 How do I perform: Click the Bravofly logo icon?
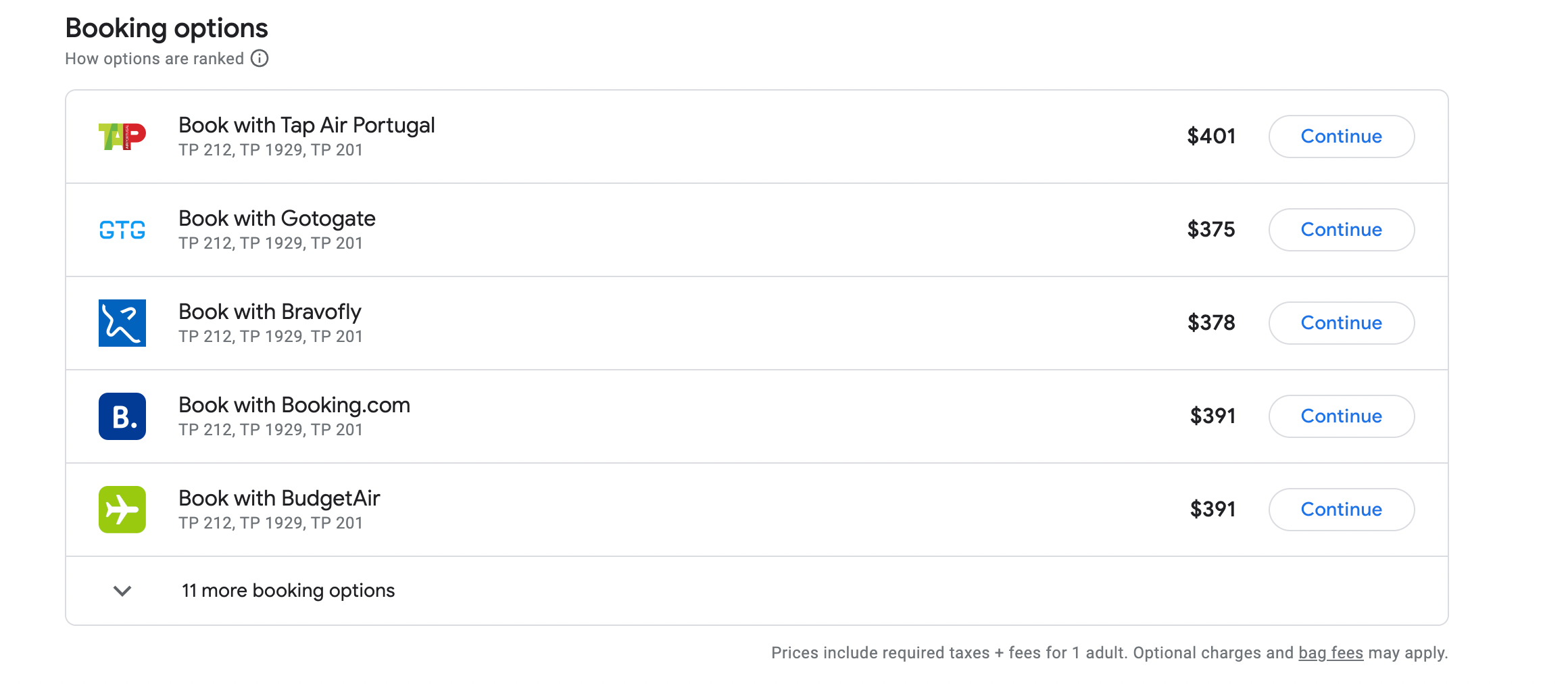point(122,323)
